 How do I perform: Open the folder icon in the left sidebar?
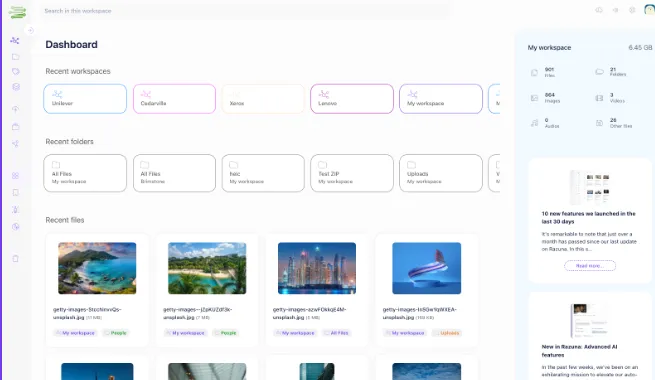click(x=15, y=56)
